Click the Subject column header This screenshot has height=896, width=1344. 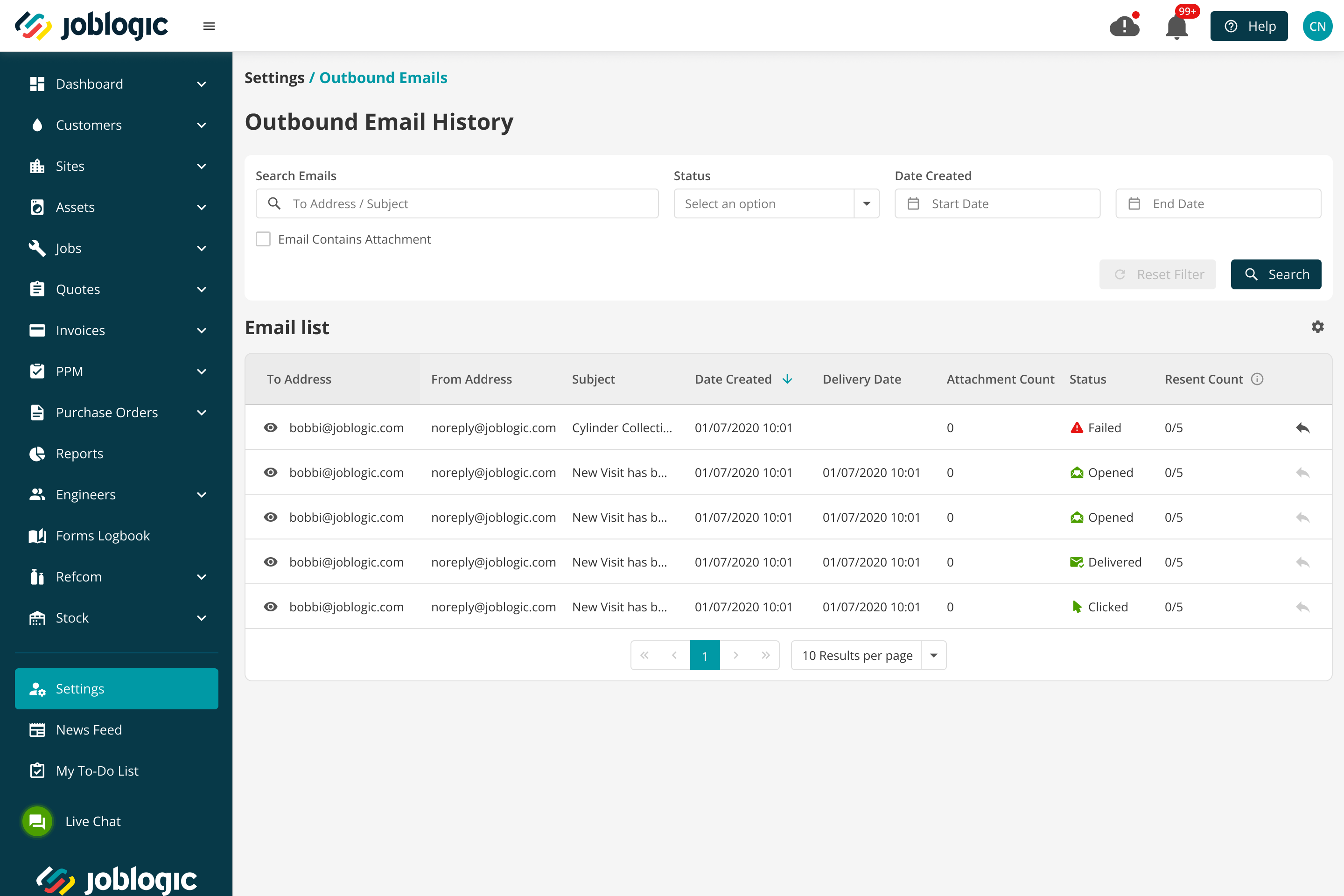(593, 379)
